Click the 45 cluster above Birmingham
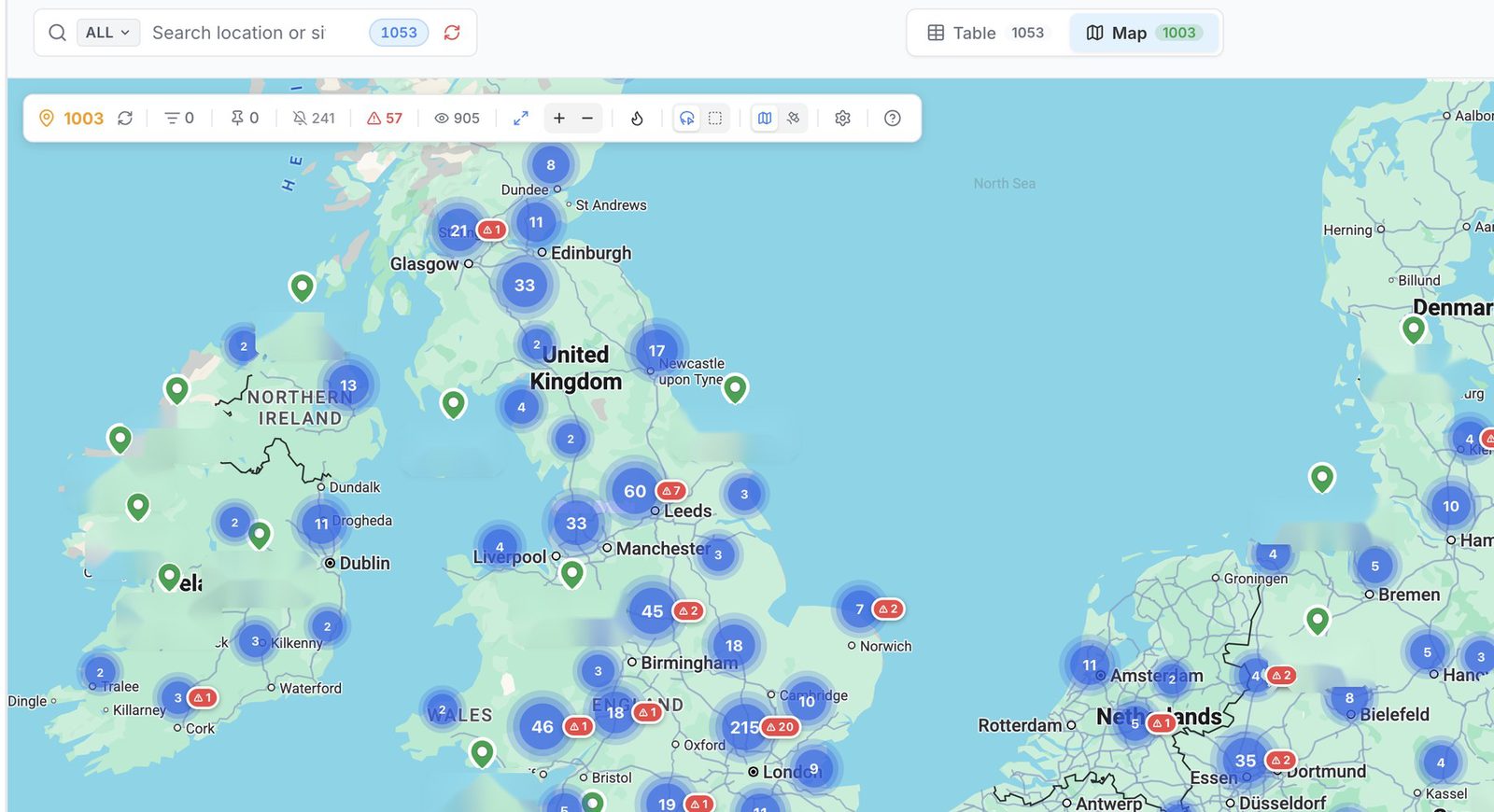 tap(653, 611)
